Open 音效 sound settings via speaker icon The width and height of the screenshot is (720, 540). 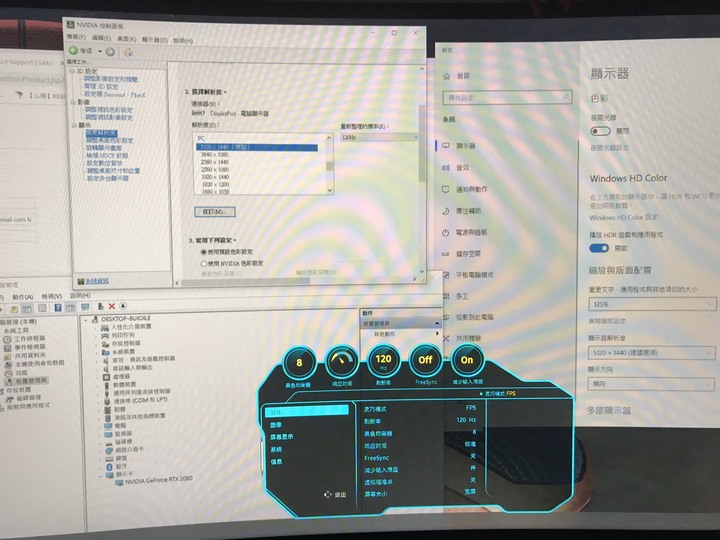[445, 168]
